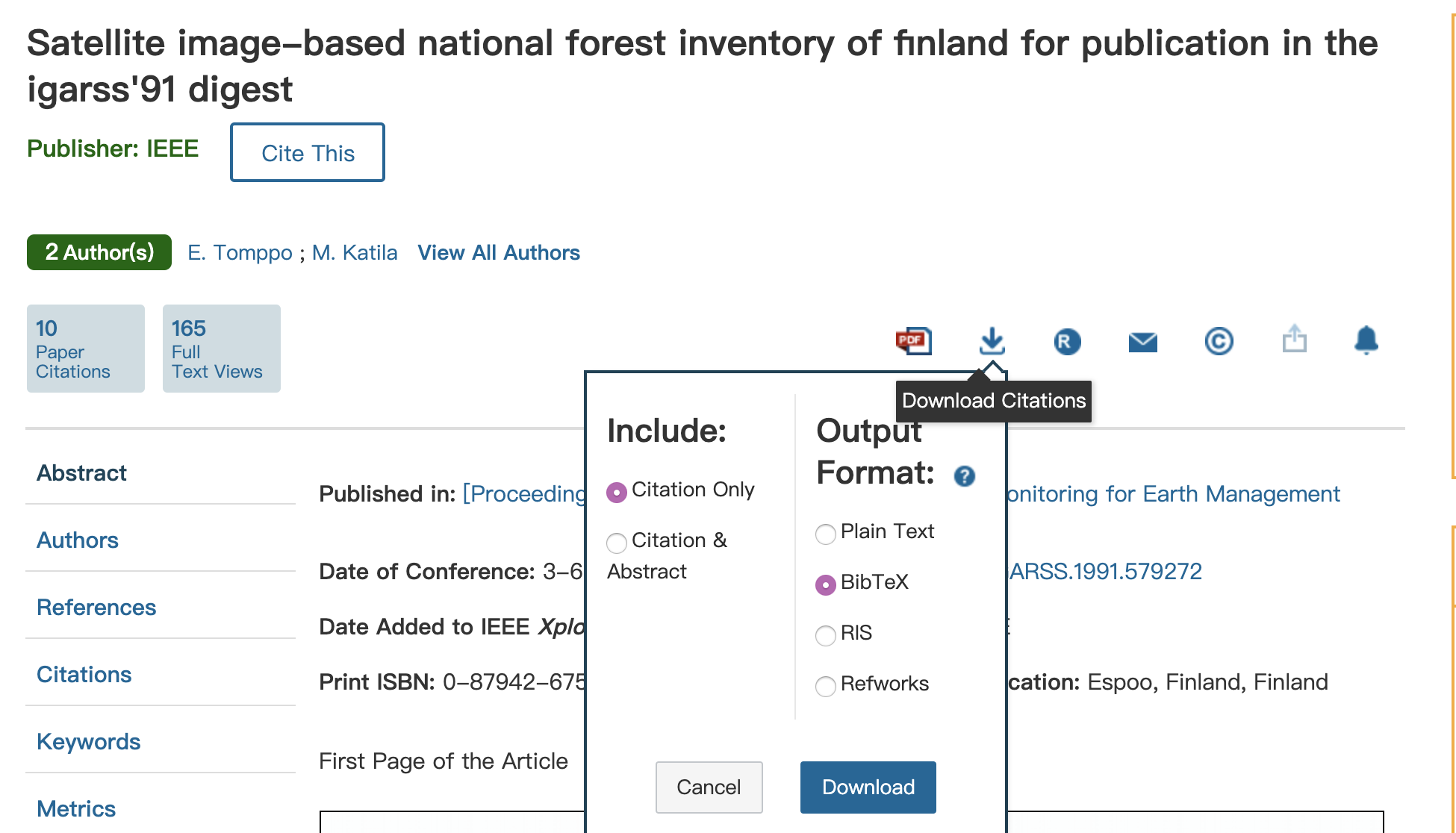Switch to the References tab
1456x833 pixels.
[x=96, y=608]
